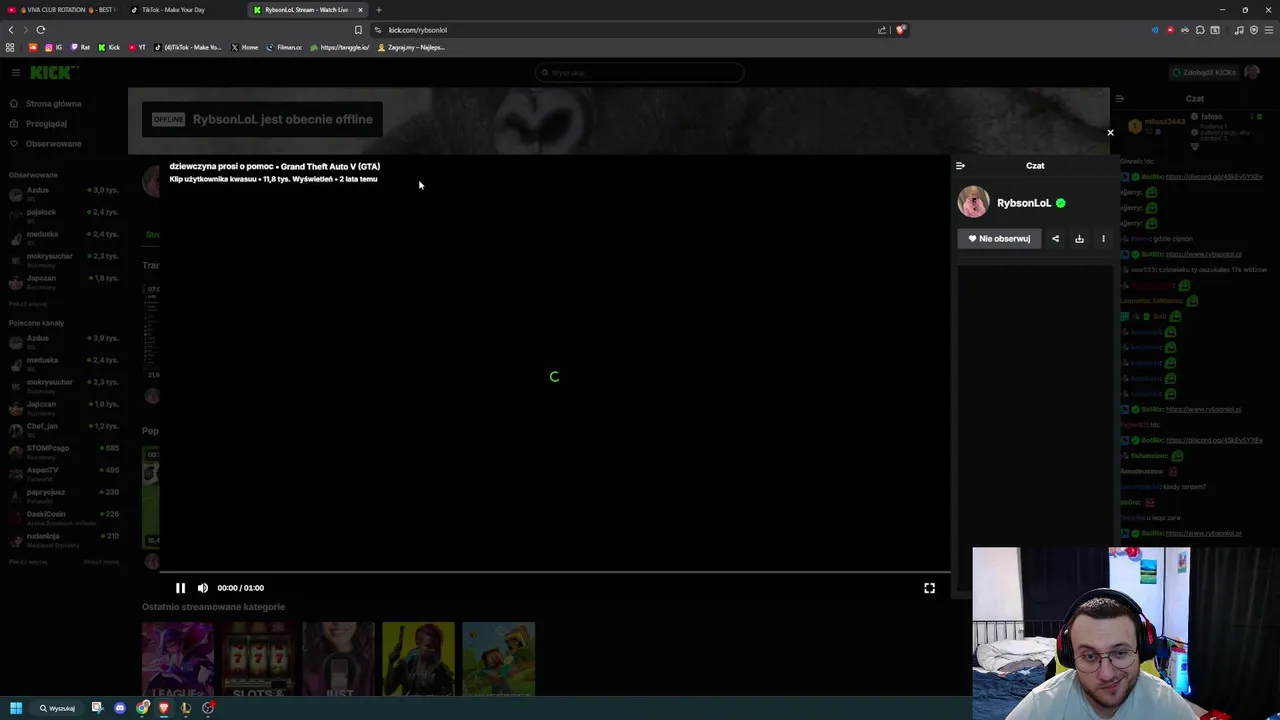The height and width of the screenshot is (720, 1280).
Task: Open the Filman.cc bookmark
Action: tap(285, 47)
